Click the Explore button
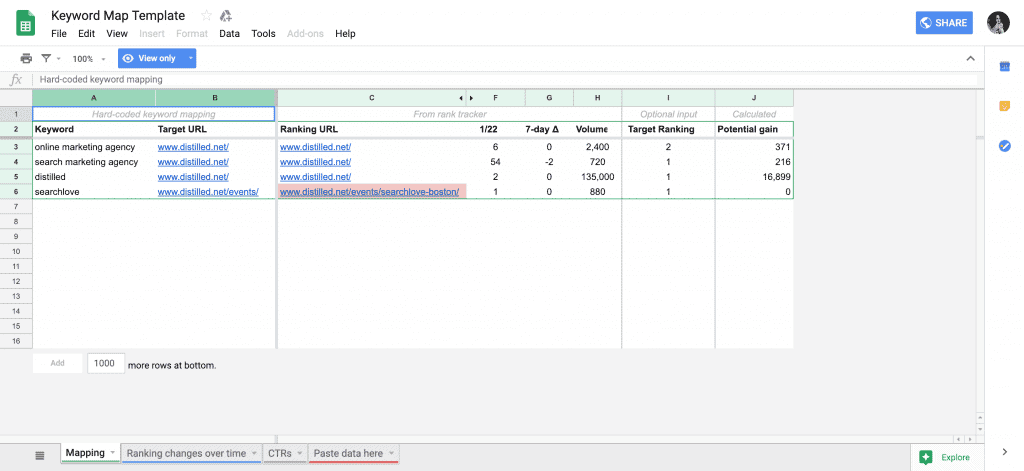The image size is (1024, 471). pyautogui.click(x=946, y=457)
